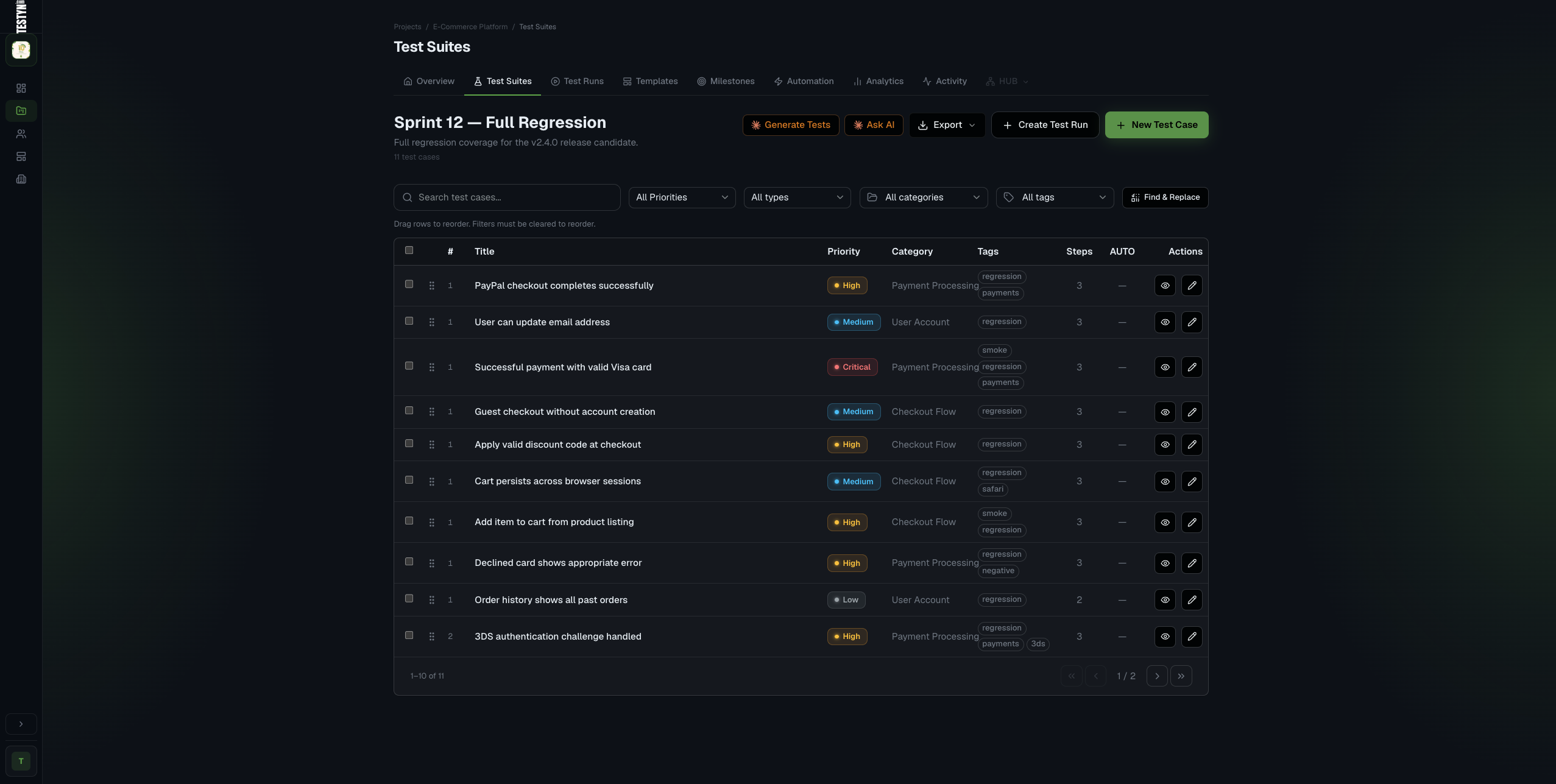This screenshot has height=784, width=1556.
Task: Jump to the last page of results
Action: [1181, 676]
